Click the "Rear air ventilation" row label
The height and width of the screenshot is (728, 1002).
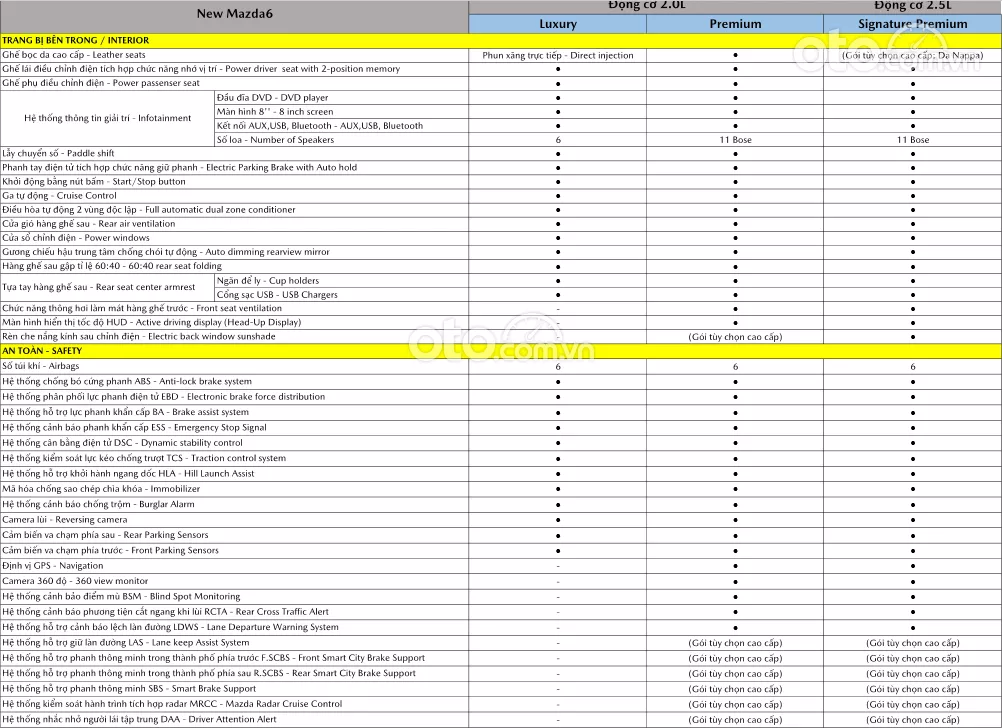(x=88, y=224)
